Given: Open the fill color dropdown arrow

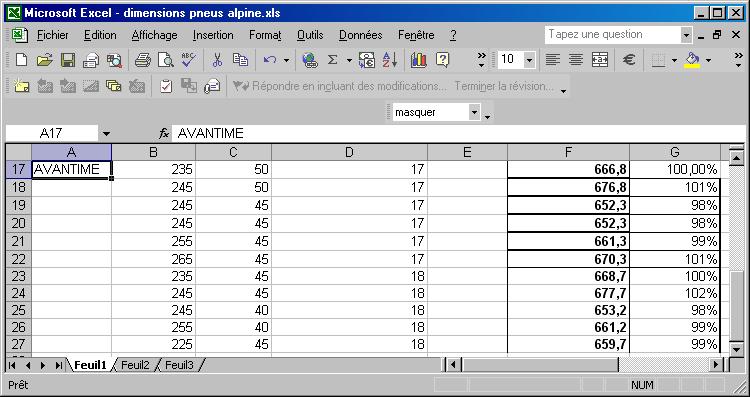Looking at the screenshot, I should coord(708,60).
